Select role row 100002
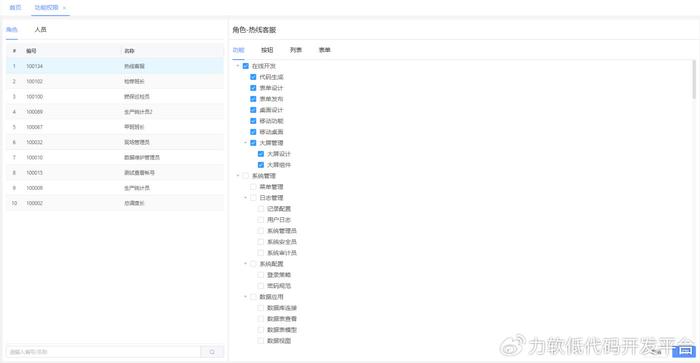Screen dimensions: 700x363 pyautogui.click(x=115, y=203)
